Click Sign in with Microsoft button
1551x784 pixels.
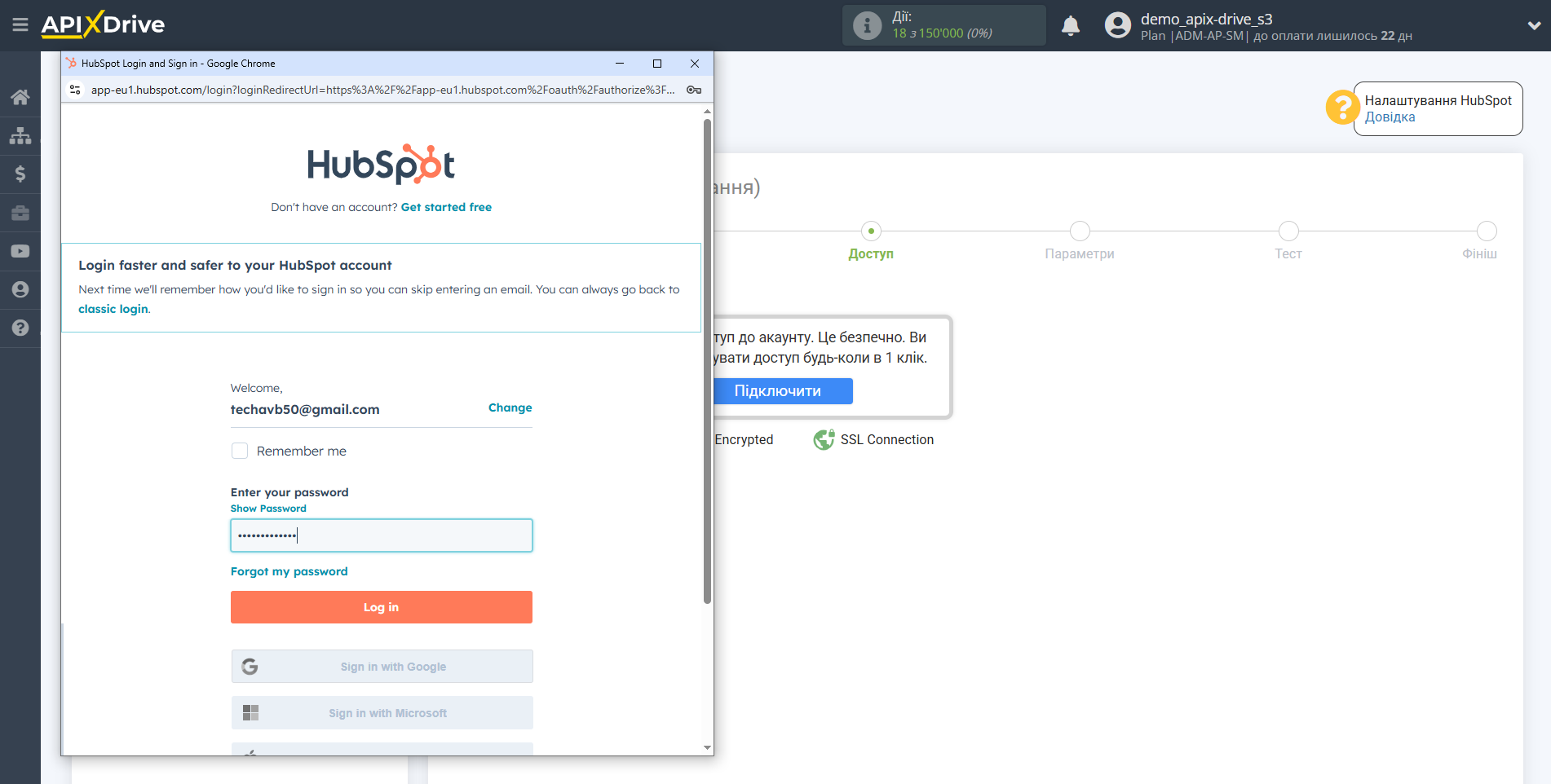[x=382, y=713]
